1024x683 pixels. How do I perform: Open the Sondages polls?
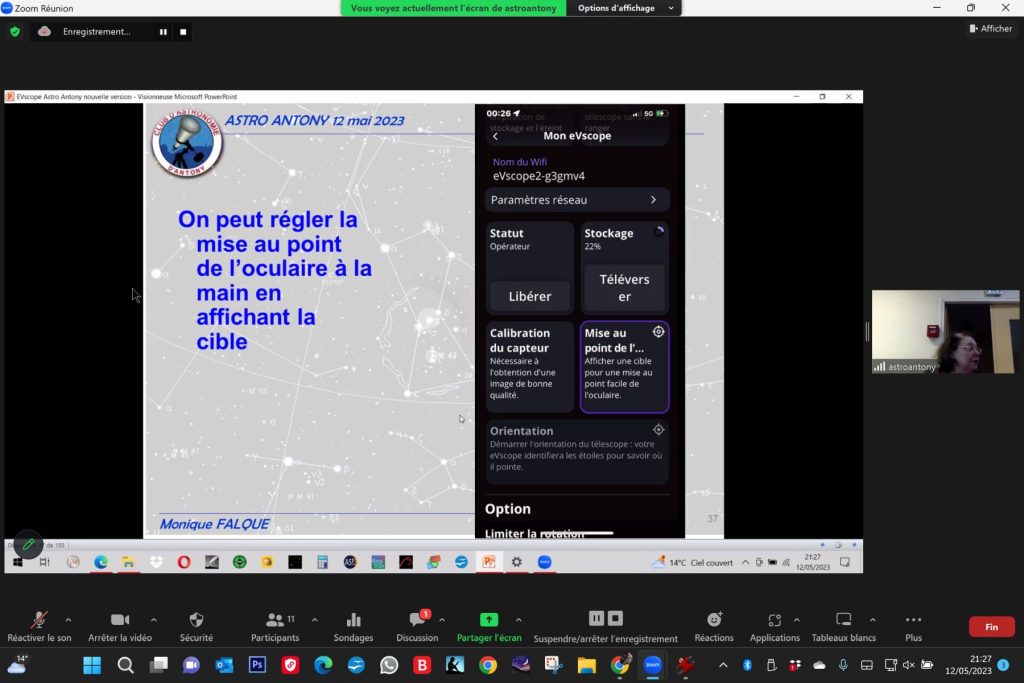click(x=353, y=626)
